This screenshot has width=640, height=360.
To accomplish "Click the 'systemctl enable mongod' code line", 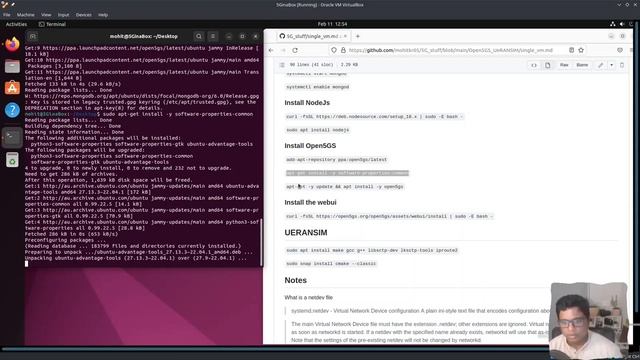I will pyautogui.click(x=318, y=87).
